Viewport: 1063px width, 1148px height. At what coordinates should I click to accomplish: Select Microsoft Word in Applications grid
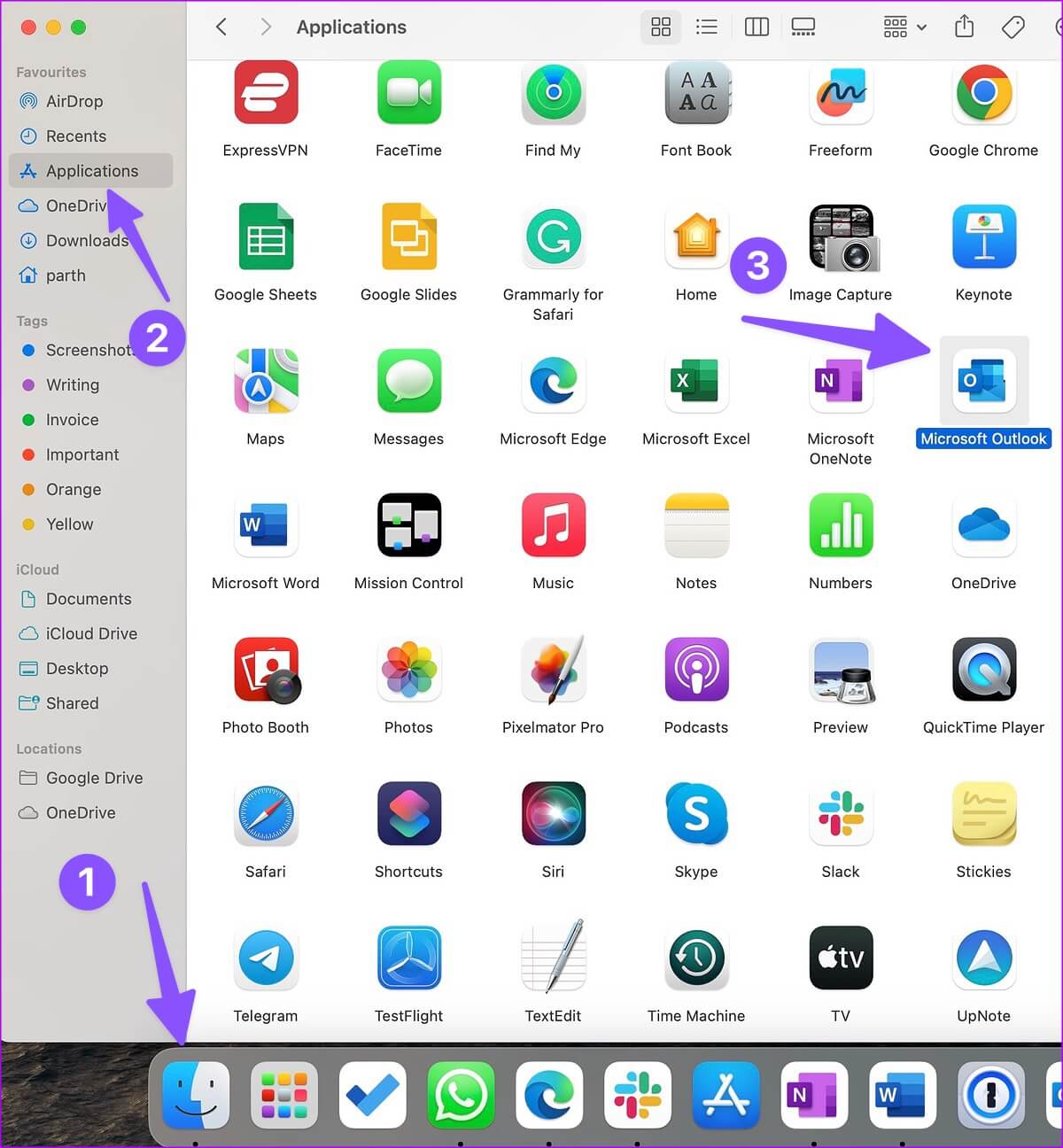[266, 525]
